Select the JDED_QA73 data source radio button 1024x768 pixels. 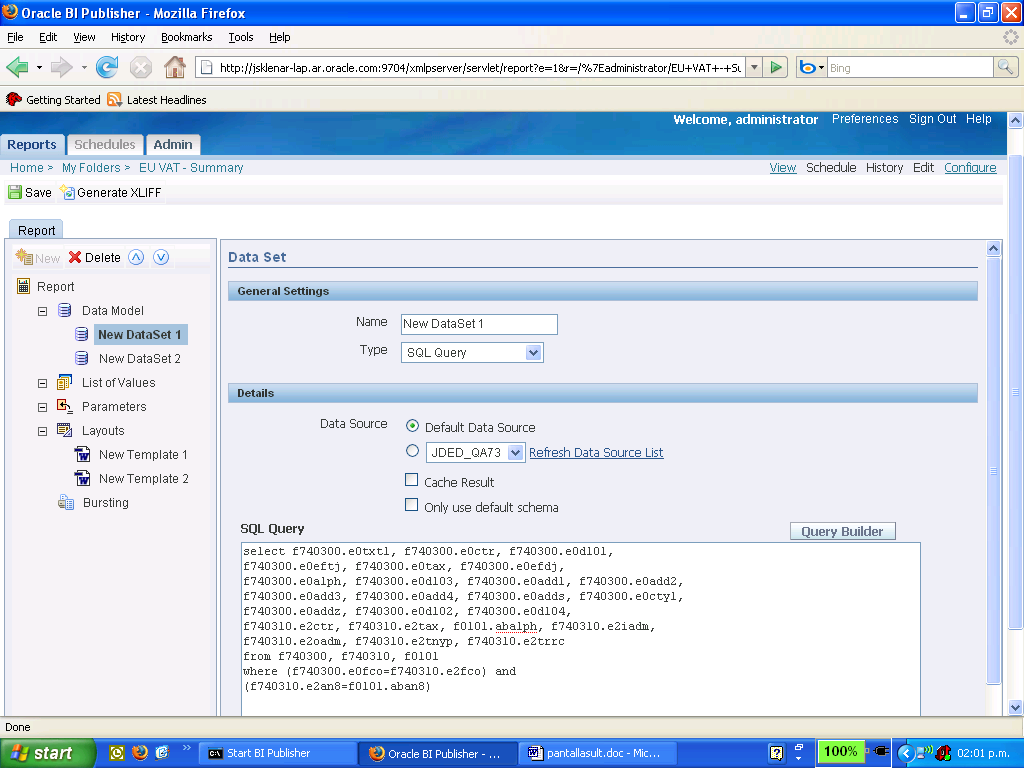tap(412, 451)
